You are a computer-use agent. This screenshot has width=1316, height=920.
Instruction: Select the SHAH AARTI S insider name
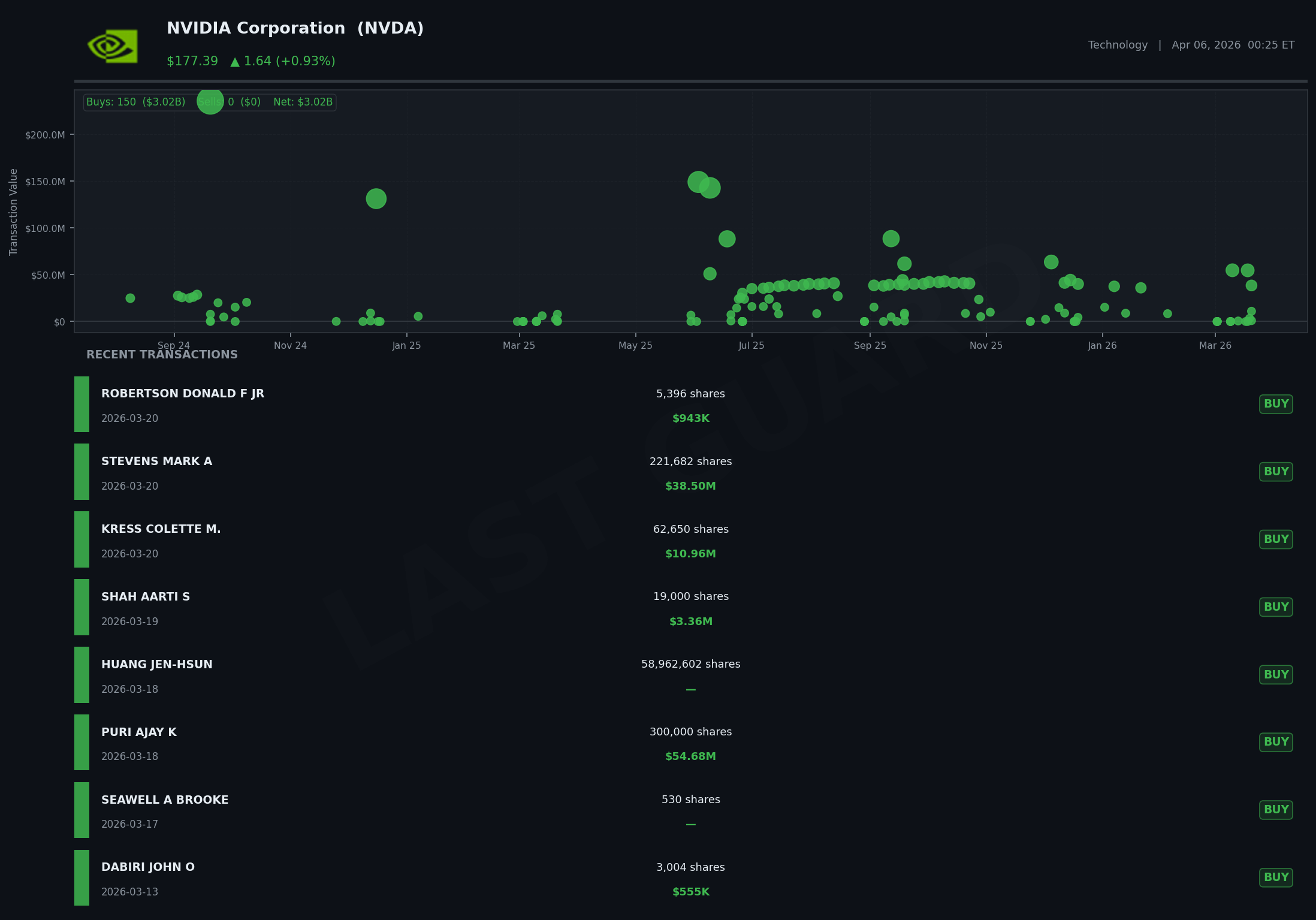145,597
